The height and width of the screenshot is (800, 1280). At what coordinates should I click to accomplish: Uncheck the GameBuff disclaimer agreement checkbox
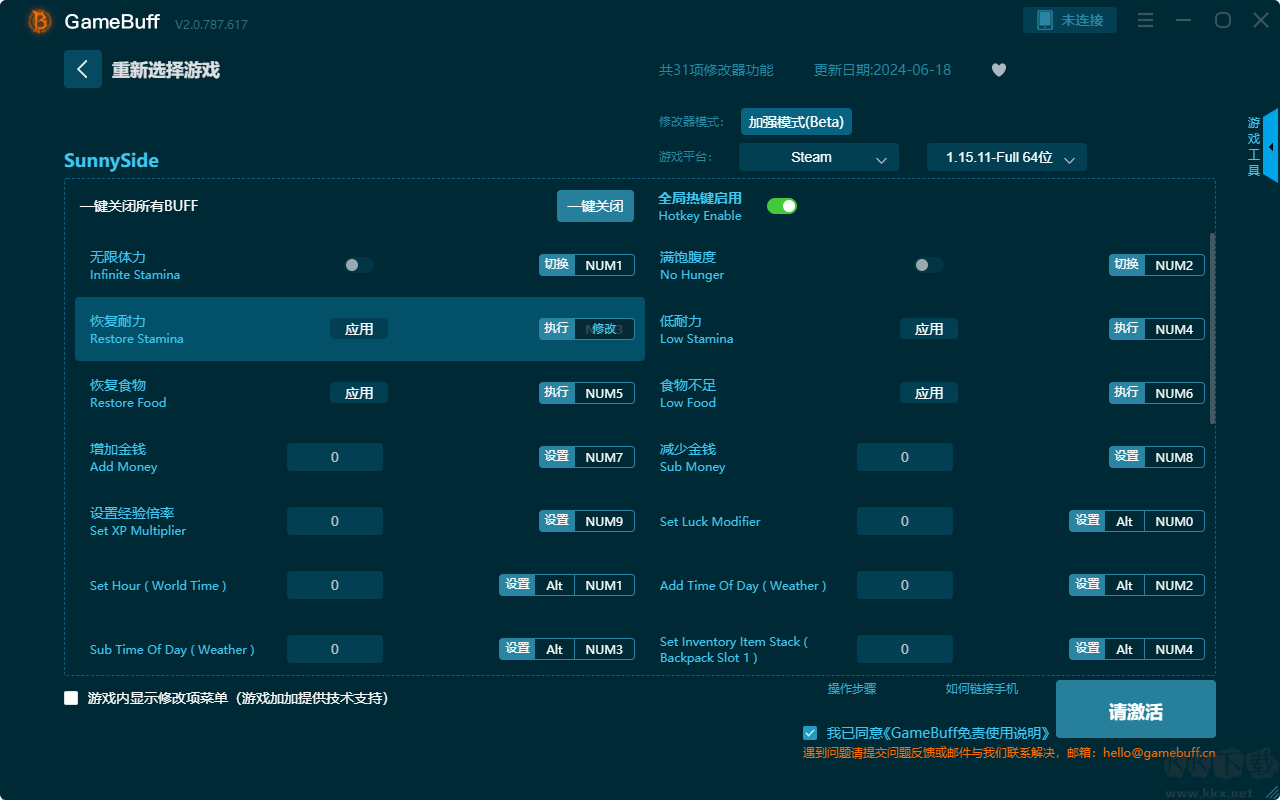[810, 733]
